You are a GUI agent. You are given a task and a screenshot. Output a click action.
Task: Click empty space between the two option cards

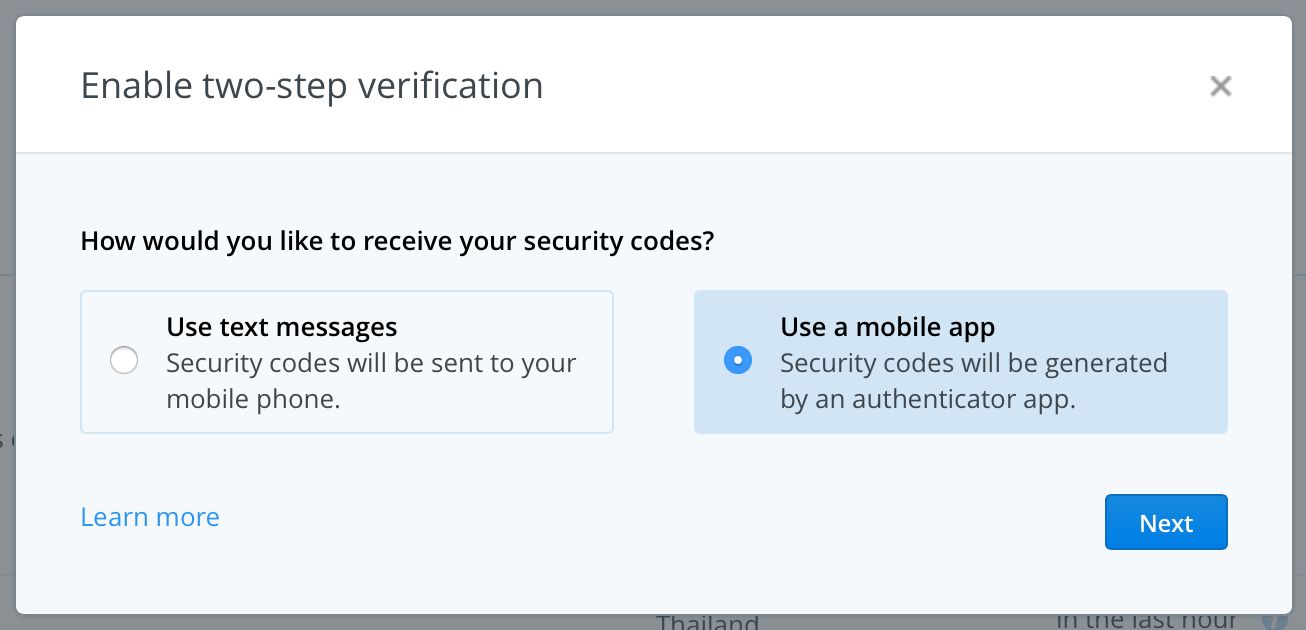[653, 362]
